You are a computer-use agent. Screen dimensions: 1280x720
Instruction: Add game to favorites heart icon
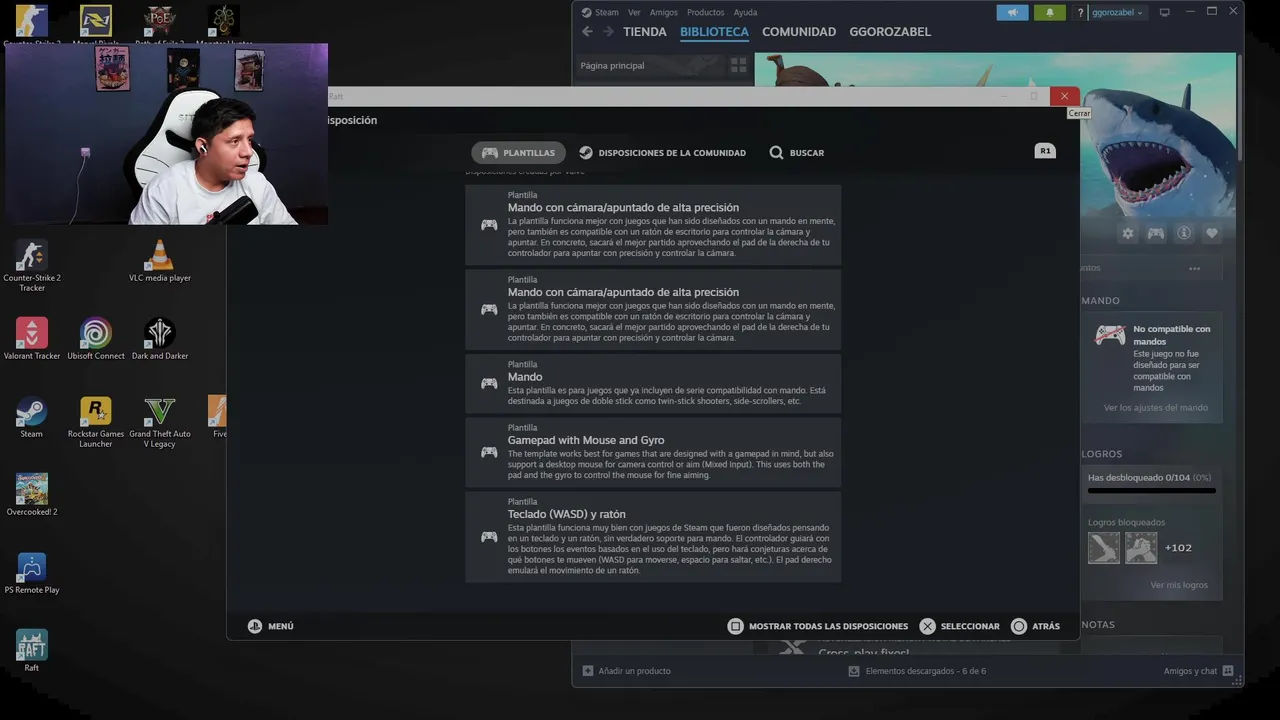pyautogui.click(x=1212, y=233)
